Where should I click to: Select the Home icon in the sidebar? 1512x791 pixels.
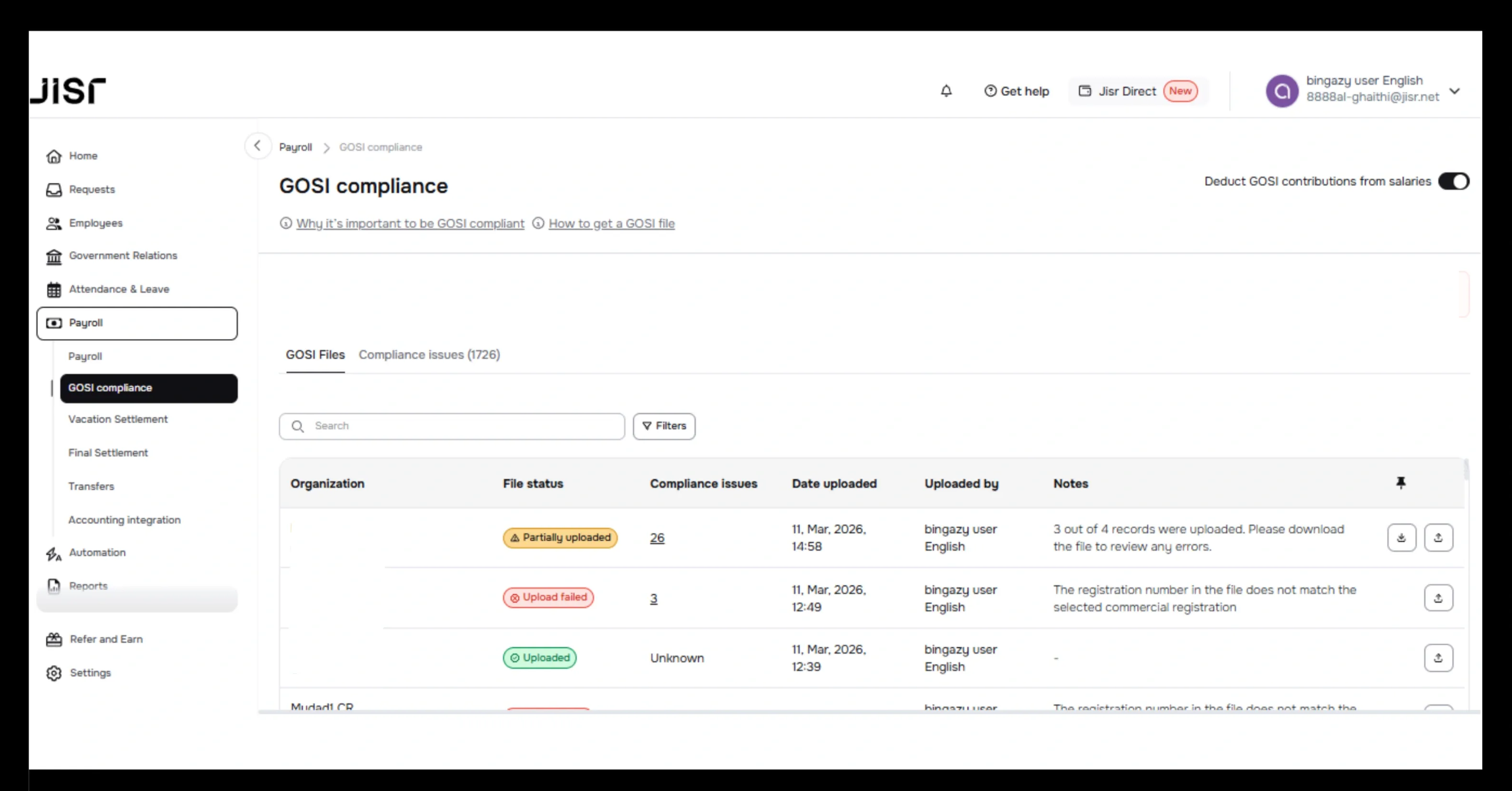[54, 156]
